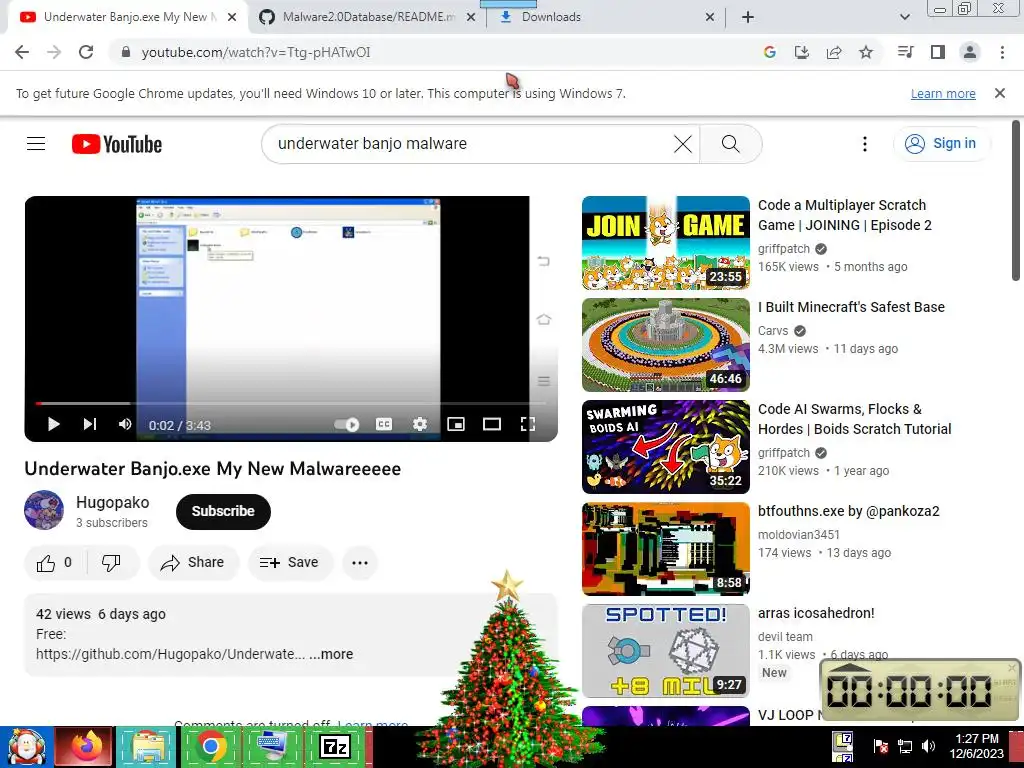Image resolution: width=1024 pixels, height=768 pixels.
Task: Open the Chrome side panel
Action: (x=938, y=52)
